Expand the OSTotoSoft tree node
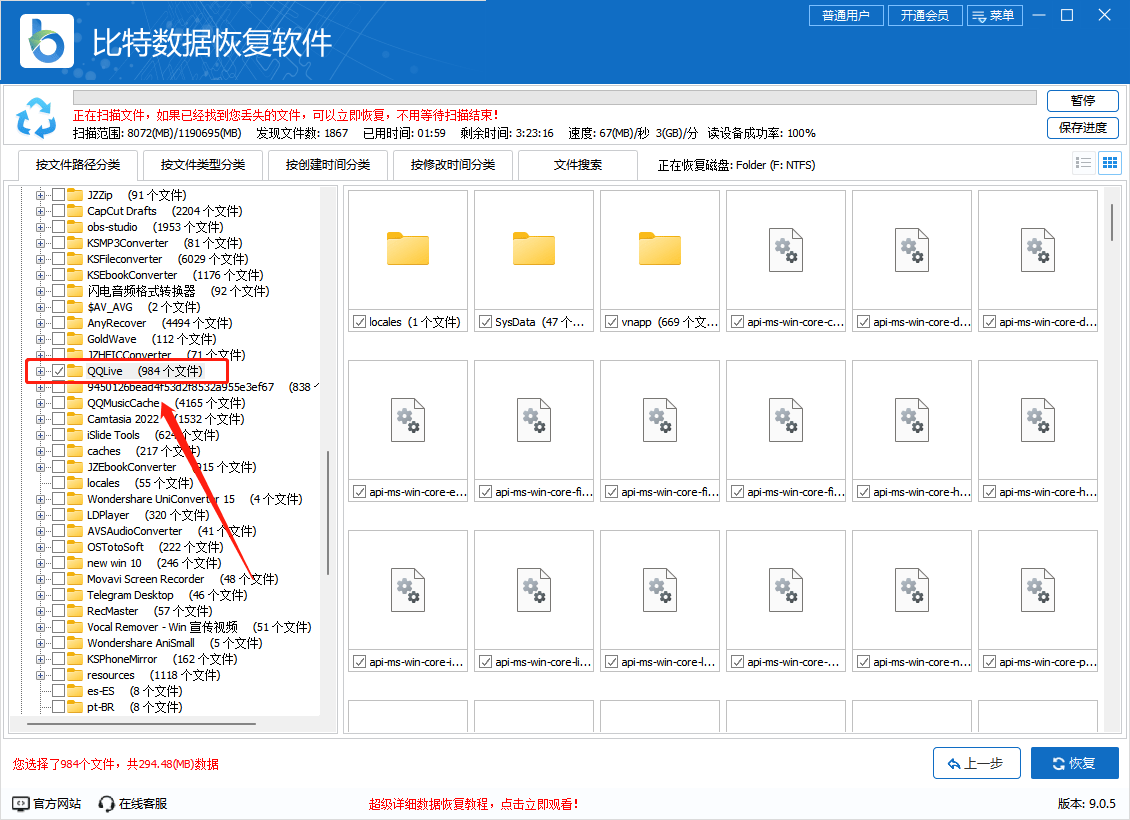The image size is (1130, 820). pyautogui.click(x=40, y=547)
